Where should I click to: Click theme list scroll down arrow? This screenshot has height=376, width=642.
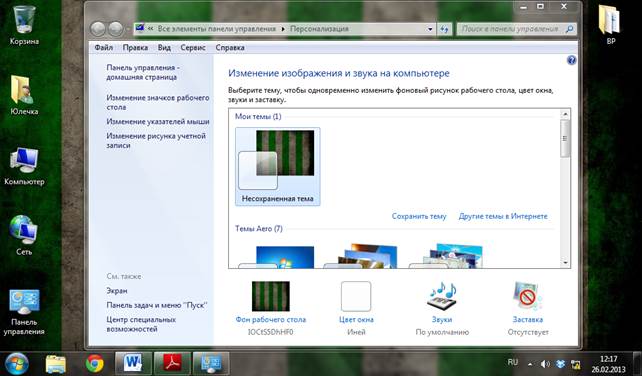(565, 263)
